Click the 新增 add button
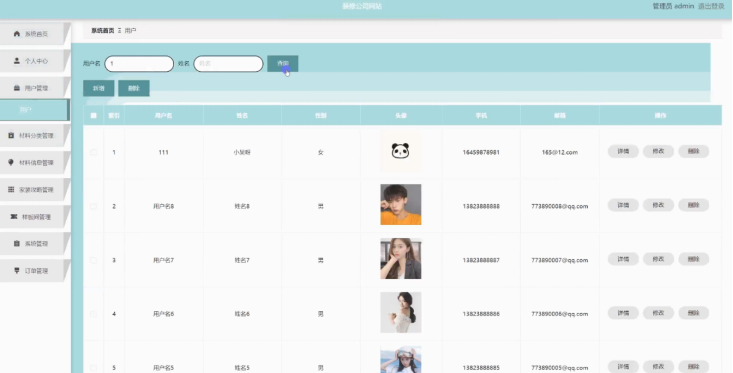Screen dimensions: 733x373 (x=99, y=88)
